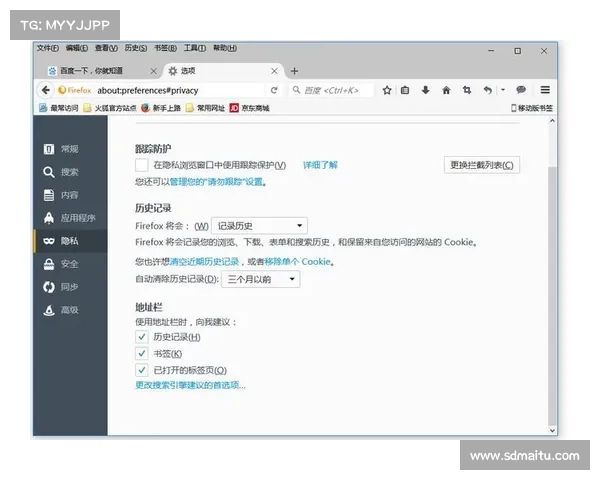
Task: Open the 详细了解 learn more link
Action: [320, 165]
